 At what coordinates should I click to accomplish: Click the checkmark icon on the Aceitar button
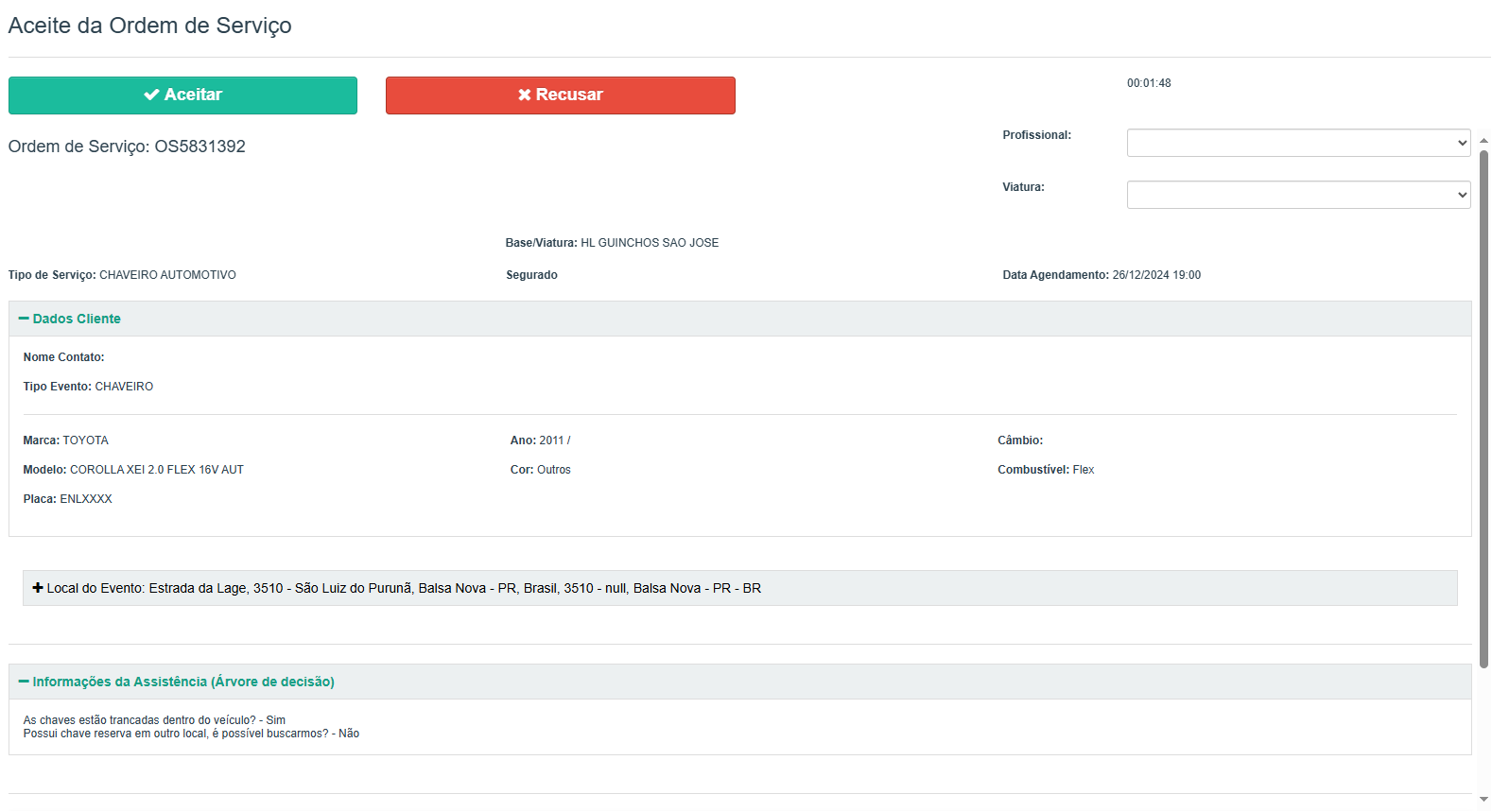pyautogui.click(x=151, y=95)
